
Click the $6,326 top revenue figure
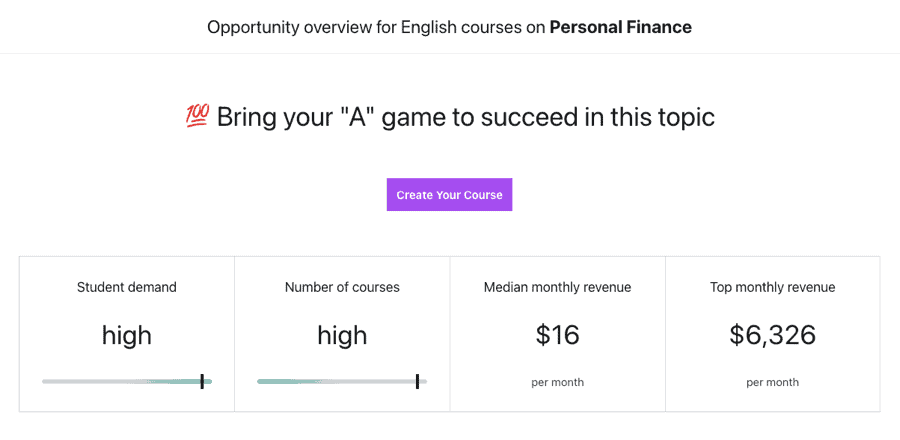tap(772, 335)
